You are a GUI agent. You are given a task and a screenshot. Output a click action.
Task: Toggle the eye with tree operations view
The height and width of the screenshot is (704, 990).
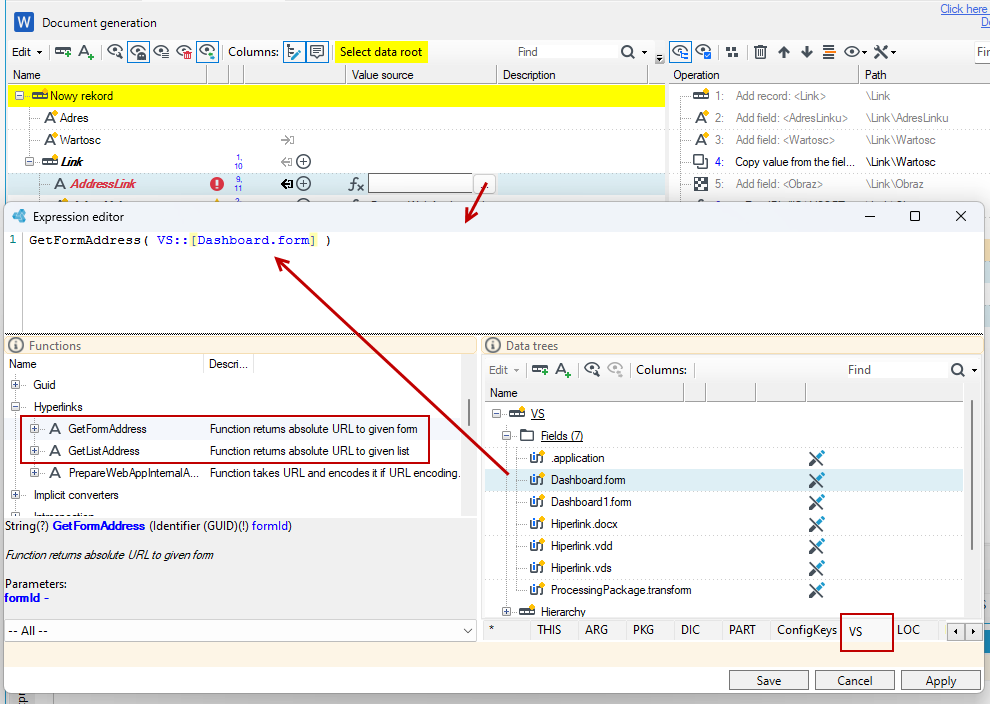680,52
